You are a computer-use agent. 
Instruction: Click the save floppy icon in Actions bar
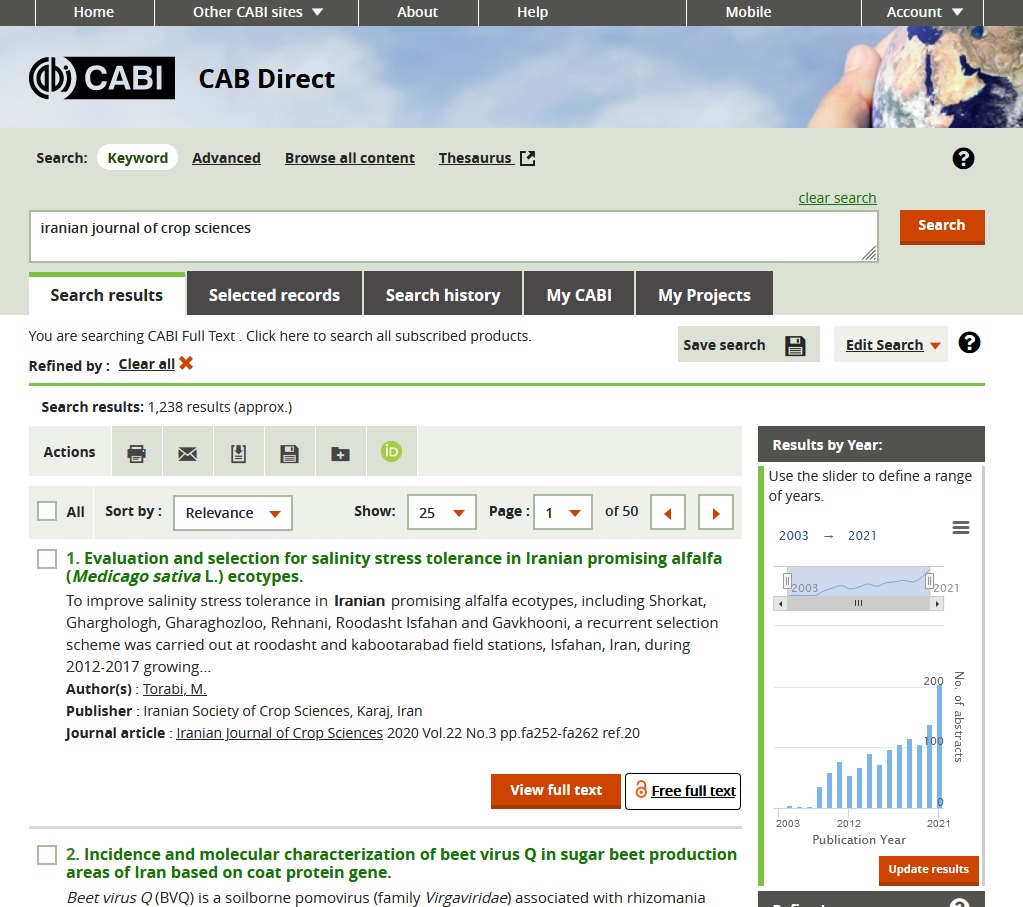coord(289,453)
